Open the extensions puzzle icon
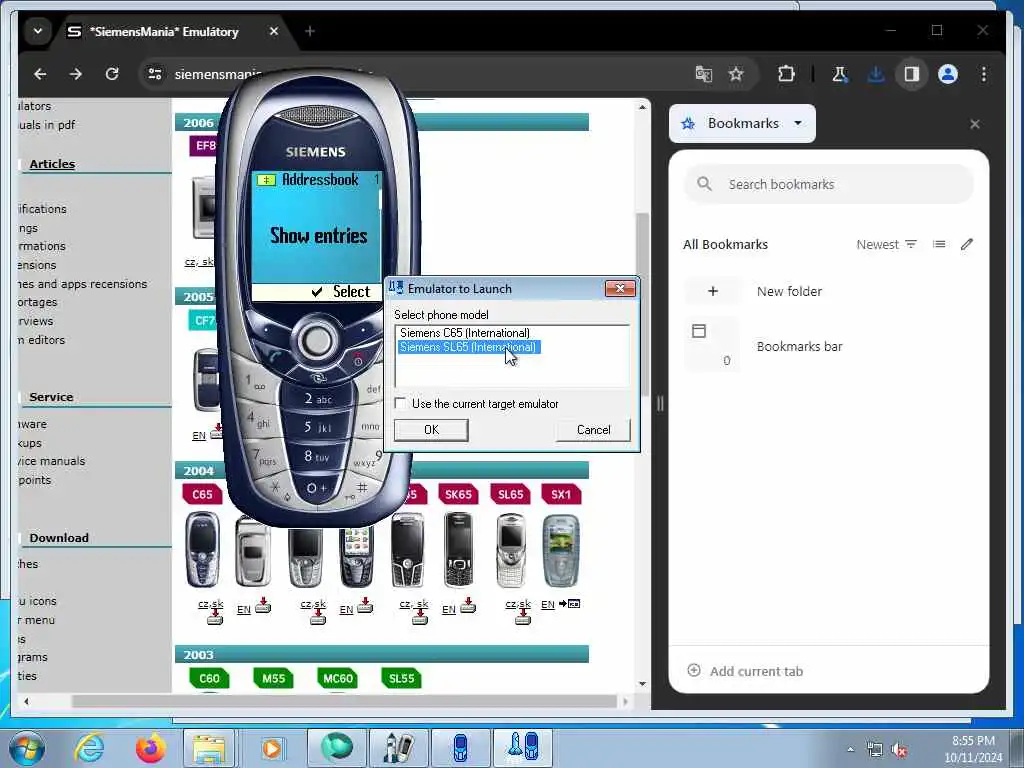Viewport: 1024px width, 768px height. 786,74
